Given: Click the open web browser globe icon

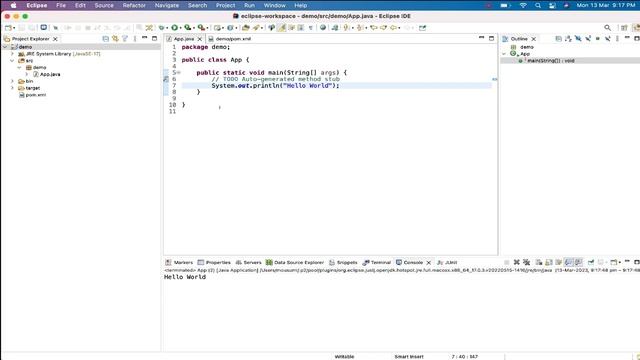Looking at the screenshot, I should [323, 28].
